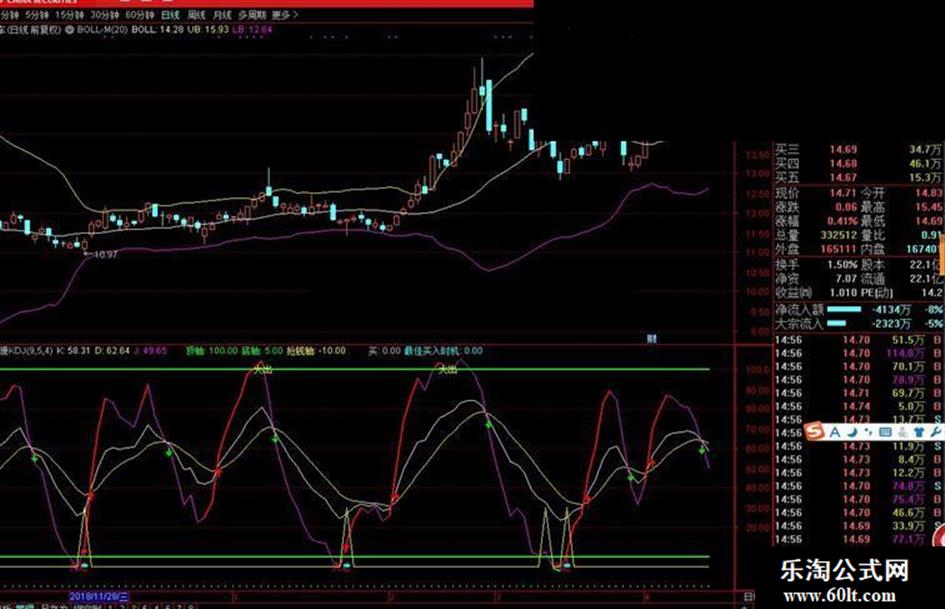The width and height of the screenshot is (945, 609).
Task: Switch chart to 60分钟 period
Action: [140, 15]
